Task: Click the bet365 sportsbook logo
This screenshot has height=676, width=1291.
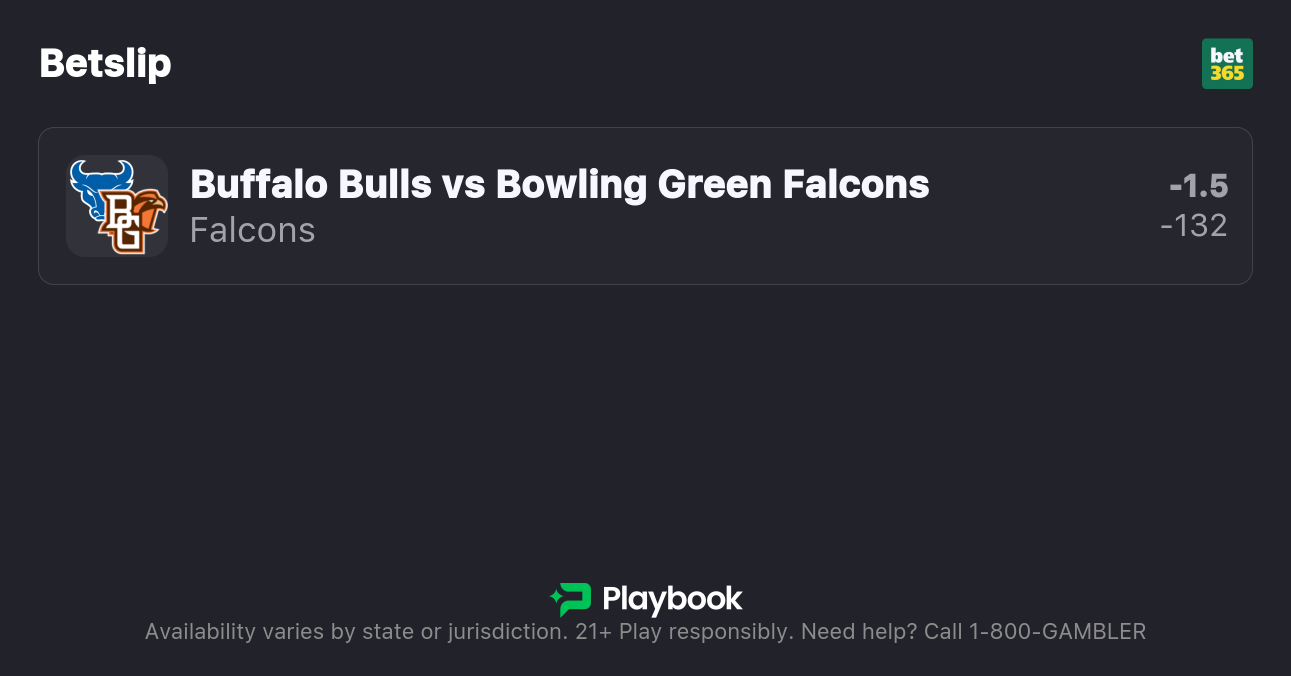Action: 1227,64
